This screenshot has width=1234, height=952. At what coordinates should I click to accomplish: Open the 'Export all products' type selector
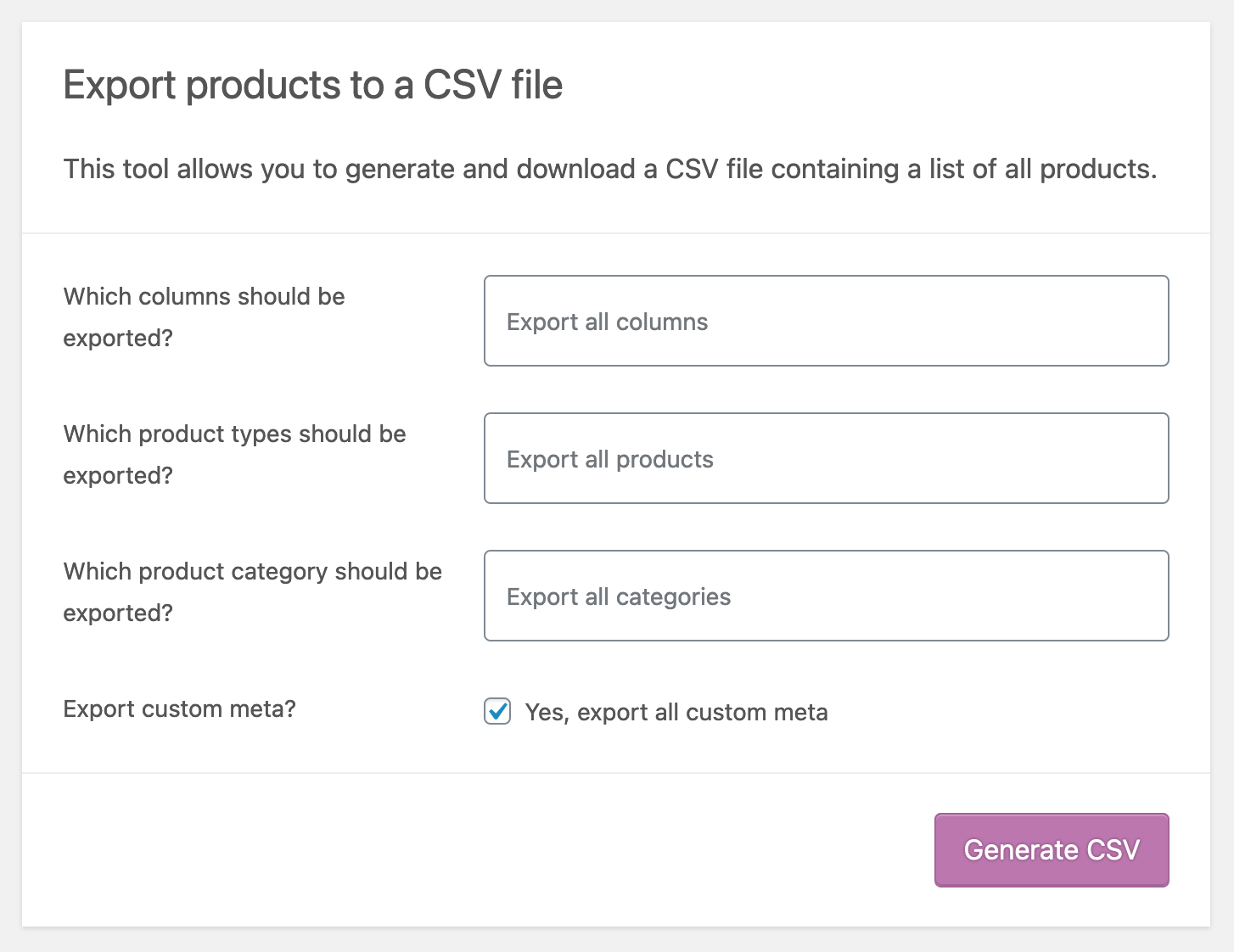click(825, 458)
